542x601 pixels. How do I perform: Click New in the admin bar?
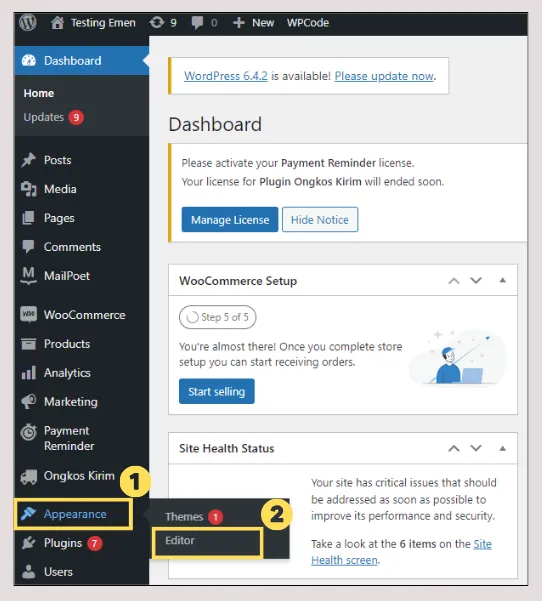tap(263, 23)
